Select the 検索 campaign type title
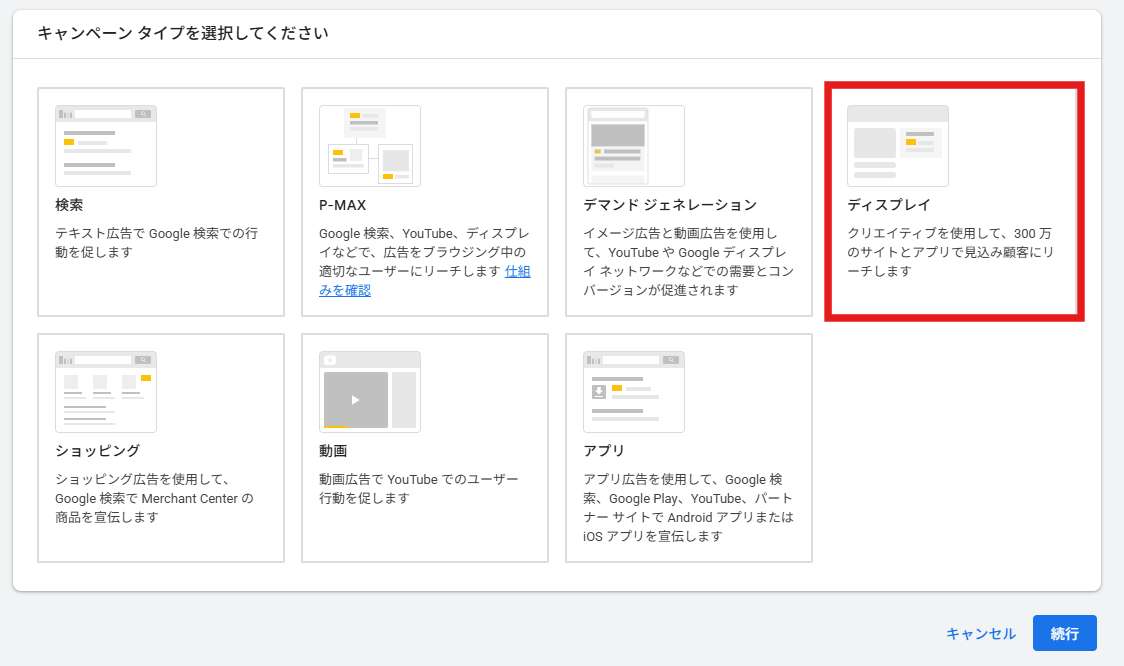 (x=69, y=205)
